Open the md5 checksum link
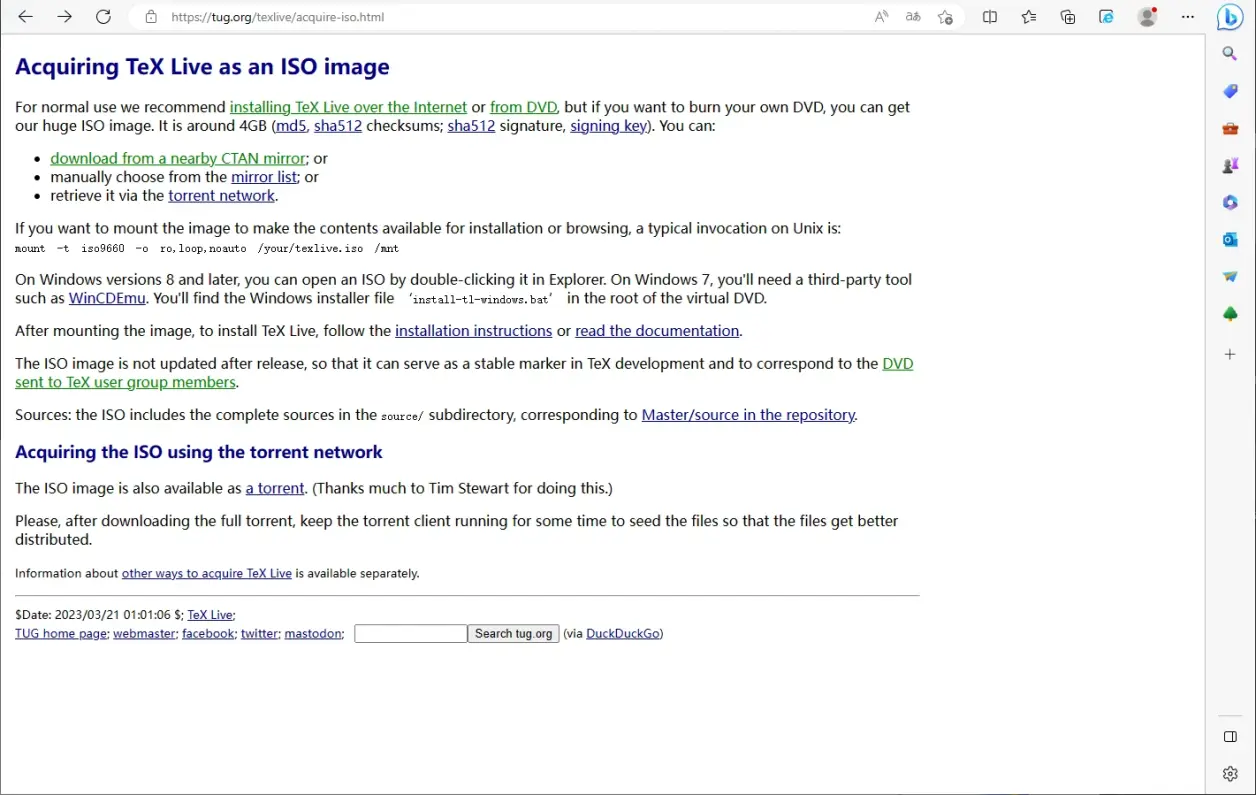 tap(291, 126)
